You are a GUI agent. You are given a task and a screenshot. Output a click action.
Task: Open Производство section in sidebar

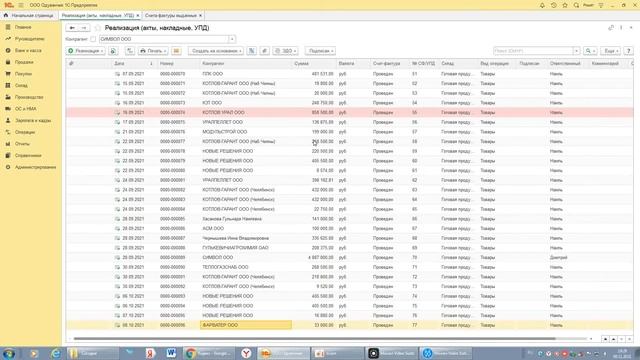(x=29, y=97)
